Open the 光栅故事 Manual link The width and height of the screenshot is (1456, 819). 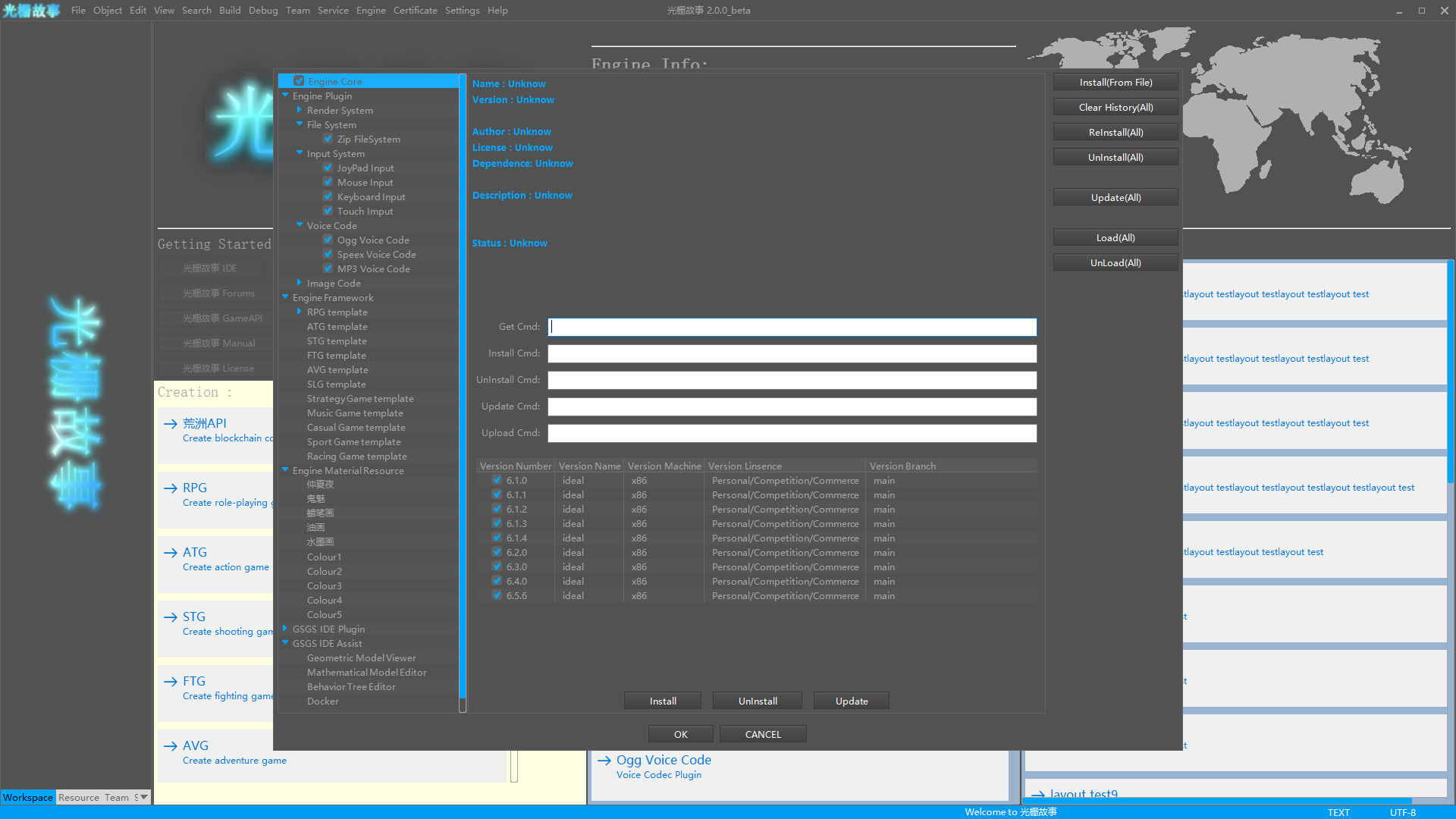(x=218, y=343)
